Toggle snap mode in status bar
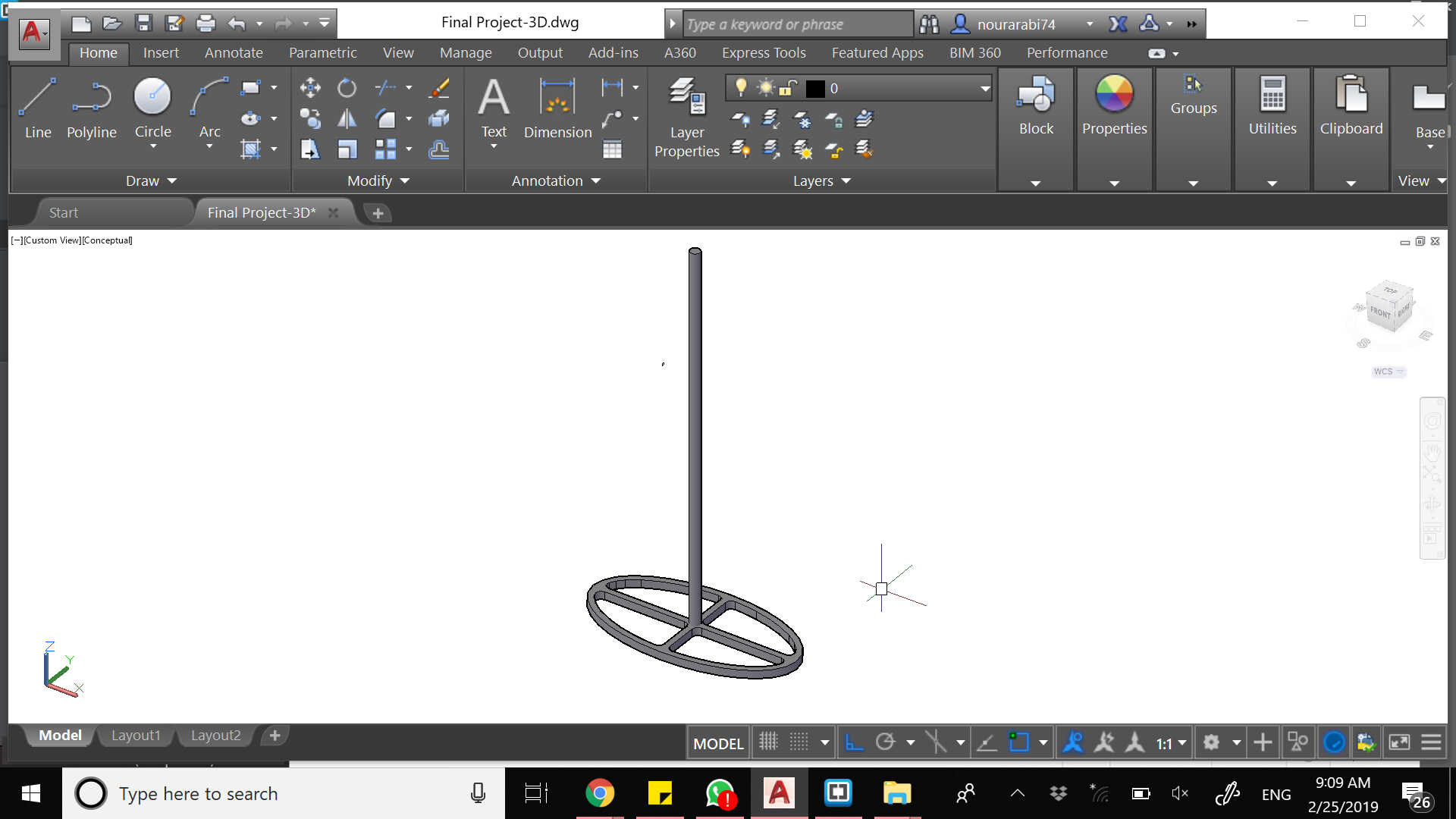Image resolution: width=1456 pixels, height=819 pixels. (799, 742)
